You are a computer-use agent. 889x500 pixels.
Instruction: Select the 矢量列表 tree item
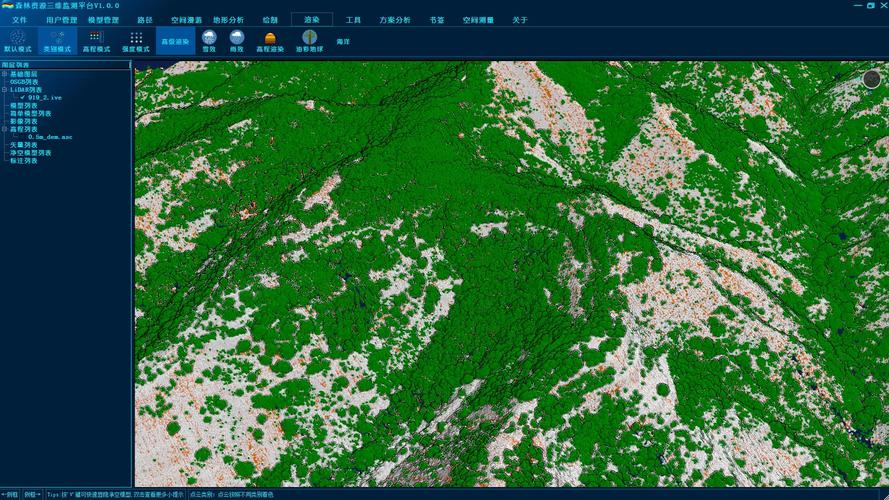24,145
